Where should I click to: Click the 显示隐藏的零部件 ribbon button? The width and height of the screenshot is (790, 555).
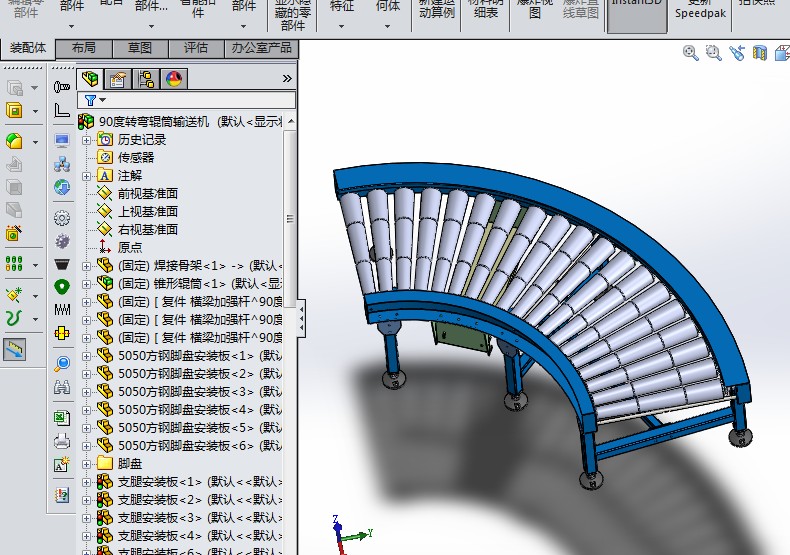coord(293,15)
